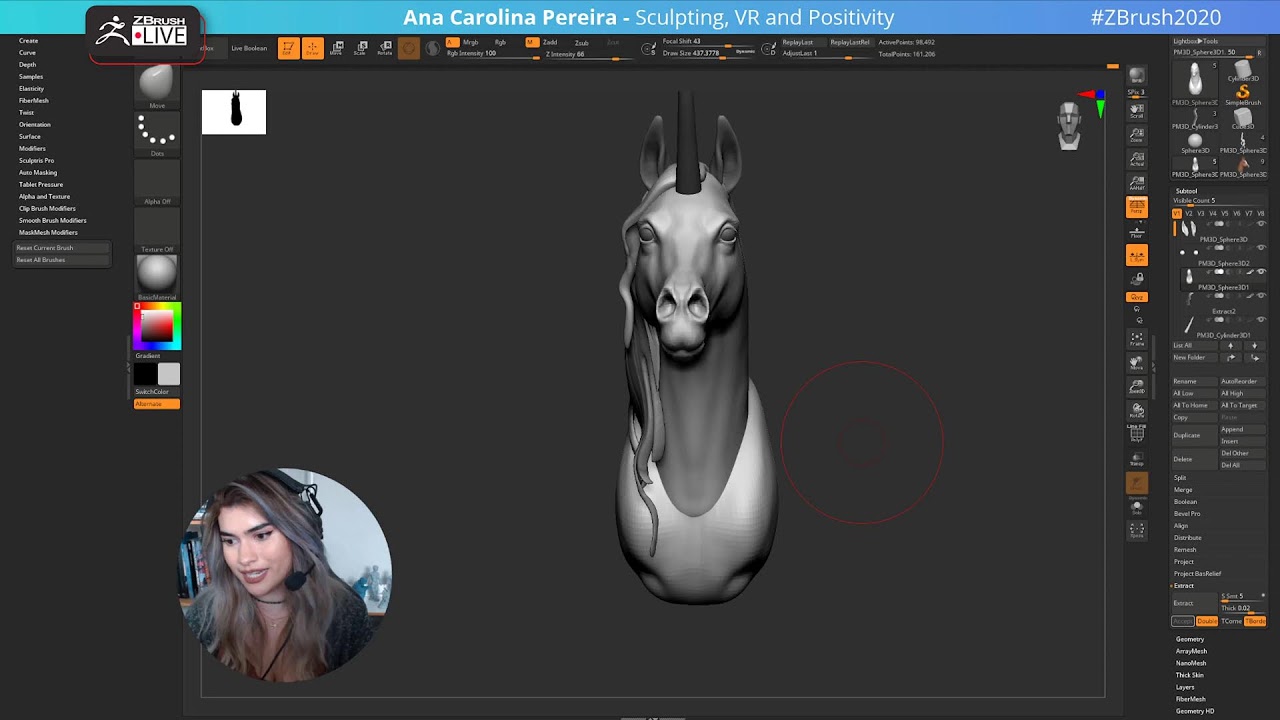1280x720 pixels.
Task: Click the Duplicate subtool button
Action: pyautogui.click(x=1187, y=435)
